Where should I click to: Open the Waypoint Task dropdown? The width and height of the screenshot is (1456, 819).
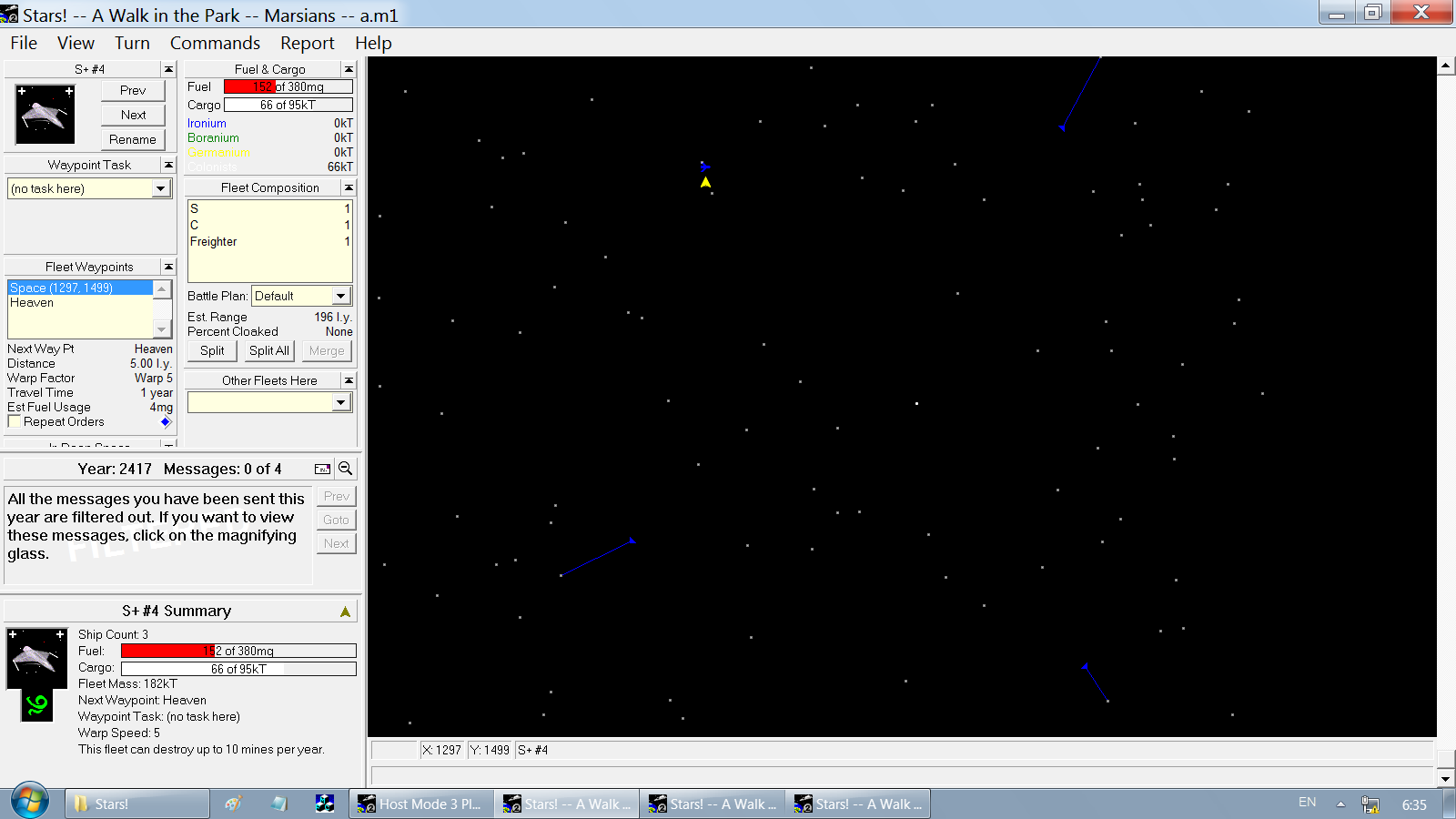(x=161, y=188)
